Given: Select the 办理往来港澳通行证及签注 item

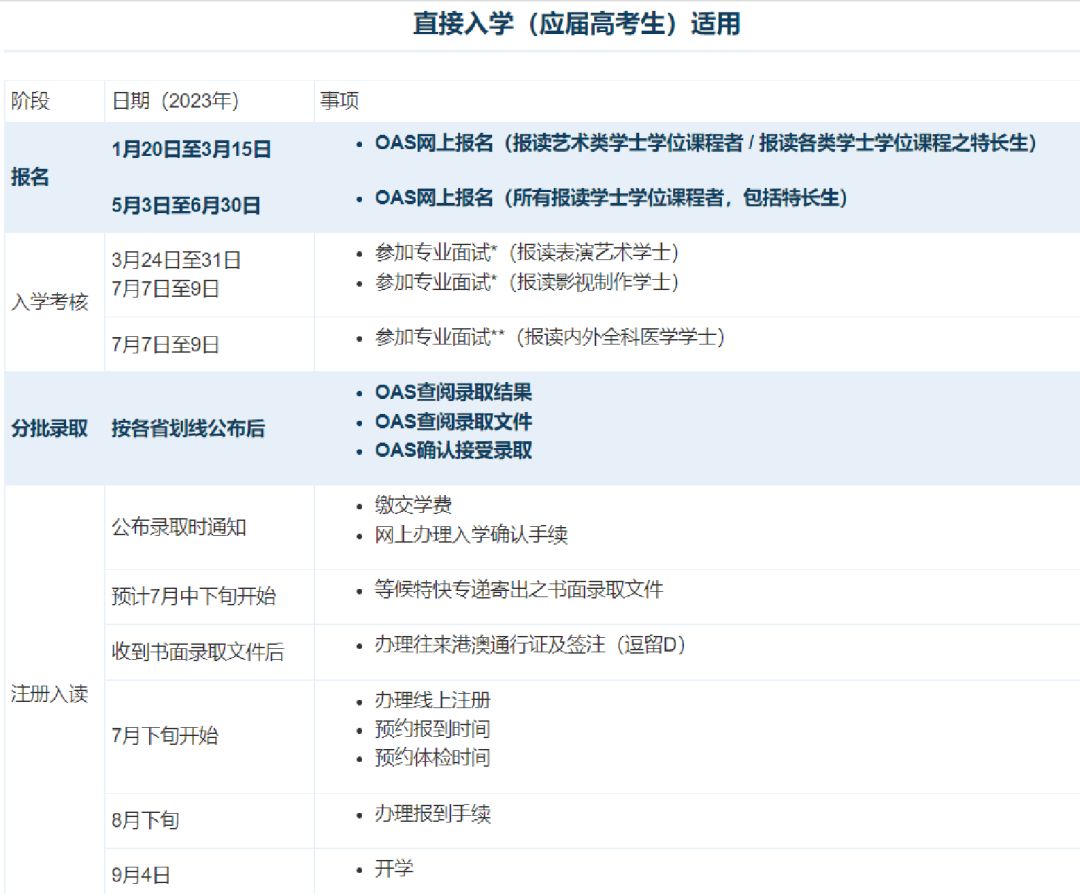Looking at the screenshot, I should pyautogui.click(x=530, y=645).
